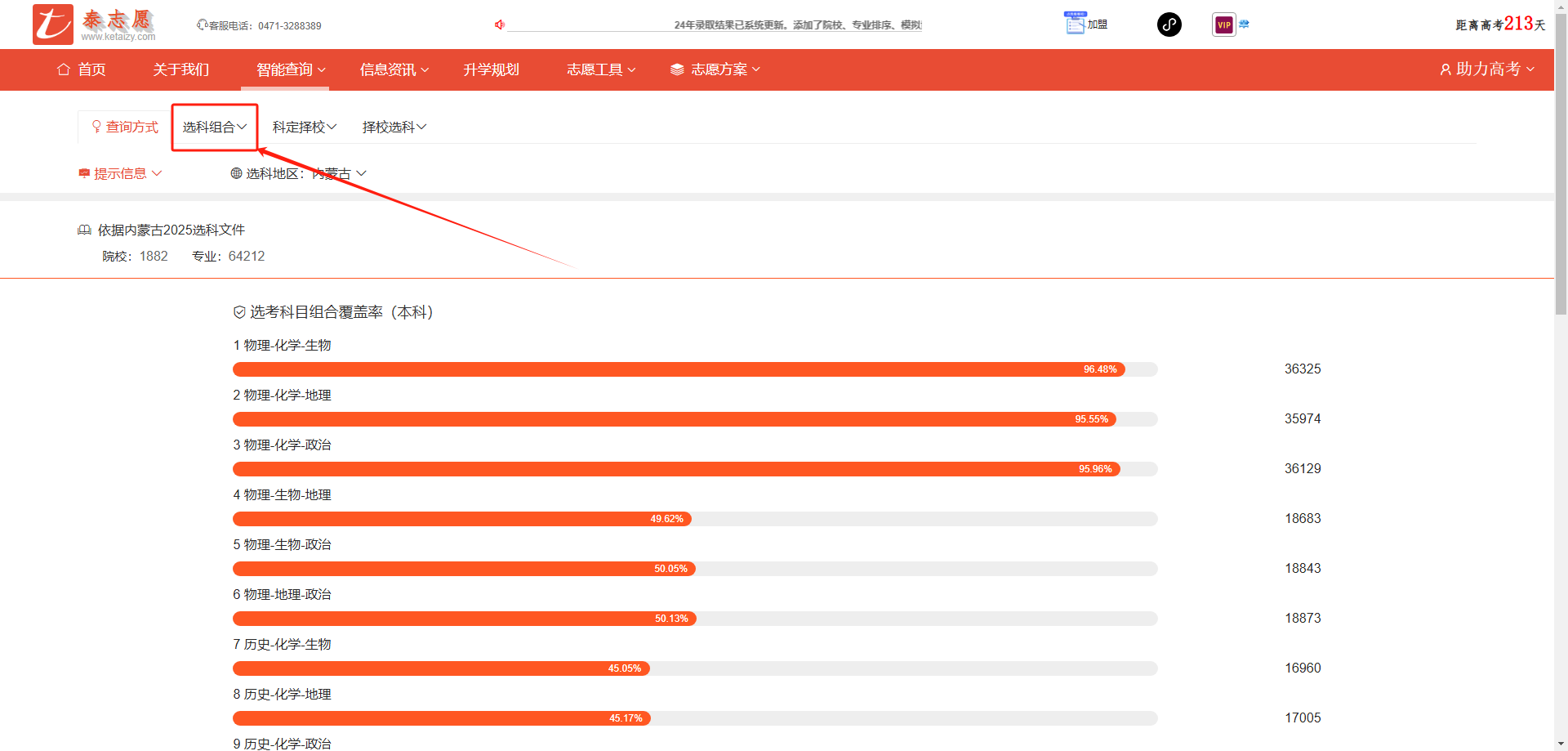Expand the 选科组合 dropdown
The height and width of the screenshot is (751, 1568).
[214, 127]
